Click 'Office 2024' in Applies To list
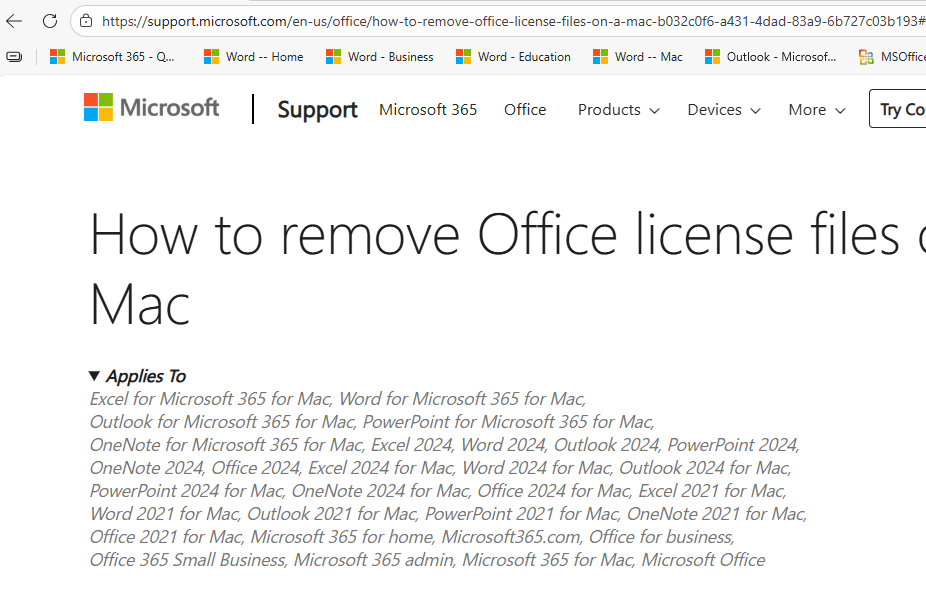 point(255,468)
